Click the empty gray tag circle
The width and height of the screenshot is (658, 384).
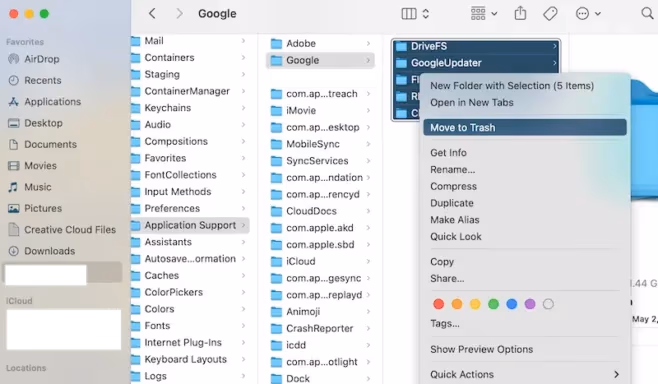(548, 304)
